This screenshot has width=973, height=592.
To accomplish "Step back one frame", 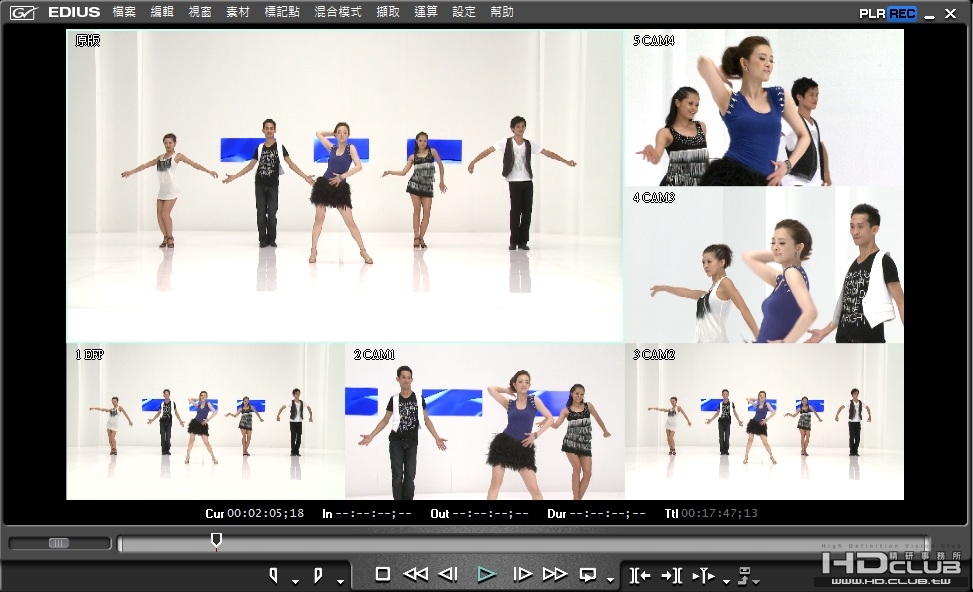I will (448, 575).
